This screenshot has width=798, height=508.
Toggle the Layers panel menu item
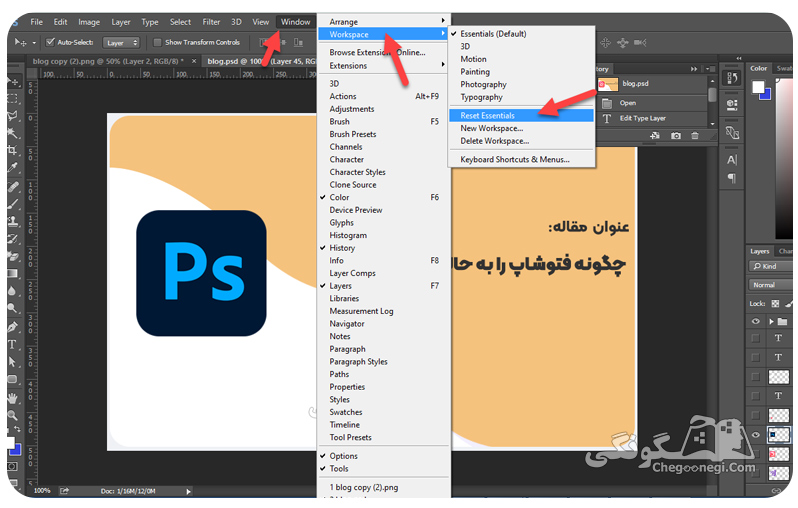384,286
